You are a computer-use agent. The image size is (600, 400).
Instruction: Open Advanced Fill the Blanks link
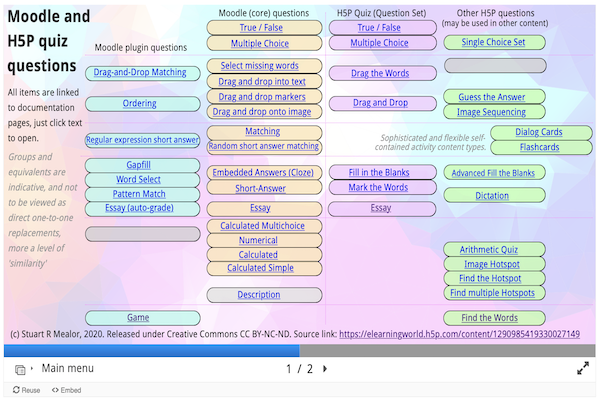(x=493, y=173)
